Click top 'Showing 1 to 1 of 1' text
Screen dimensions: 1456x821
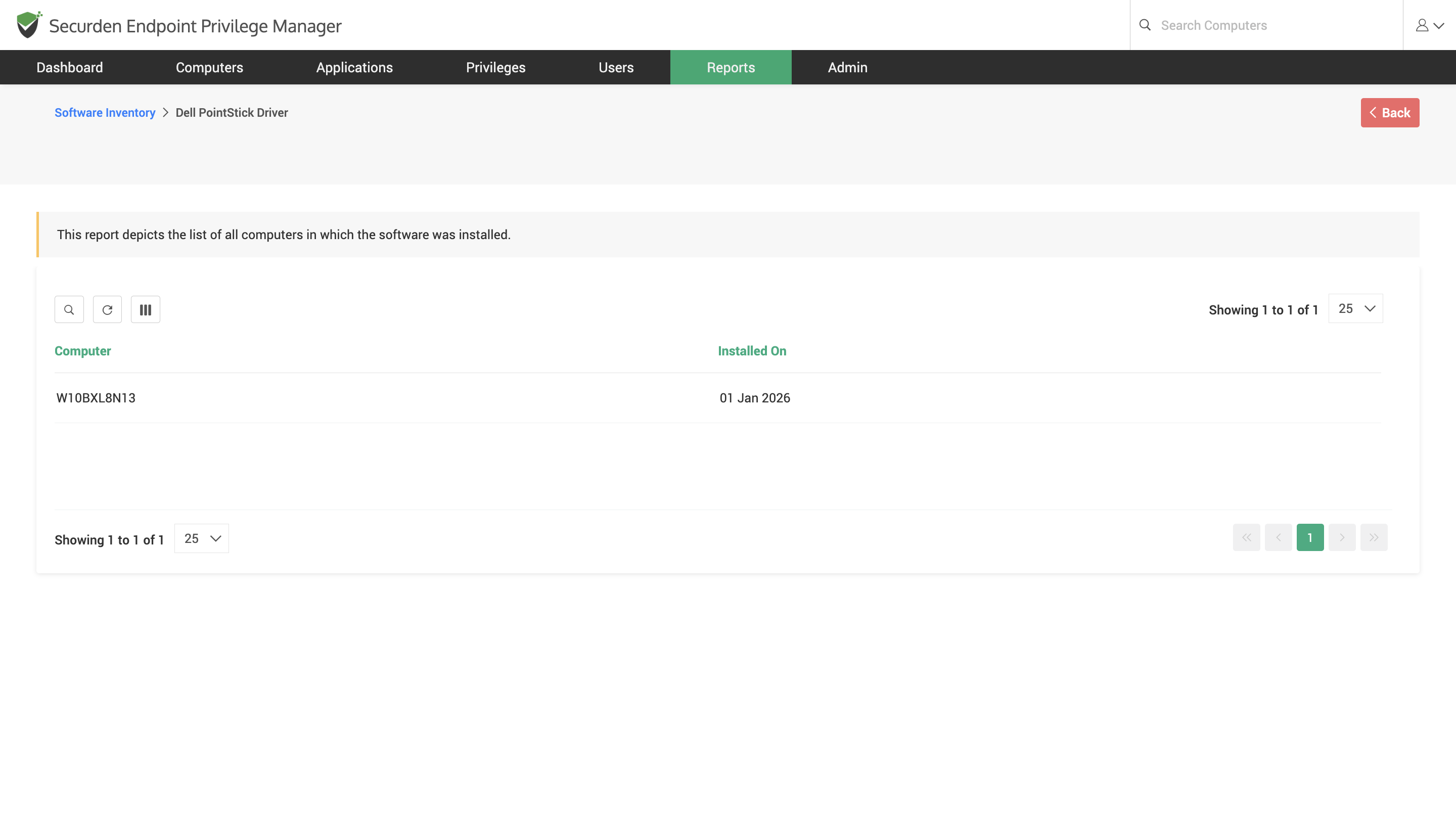(1263, 309)
